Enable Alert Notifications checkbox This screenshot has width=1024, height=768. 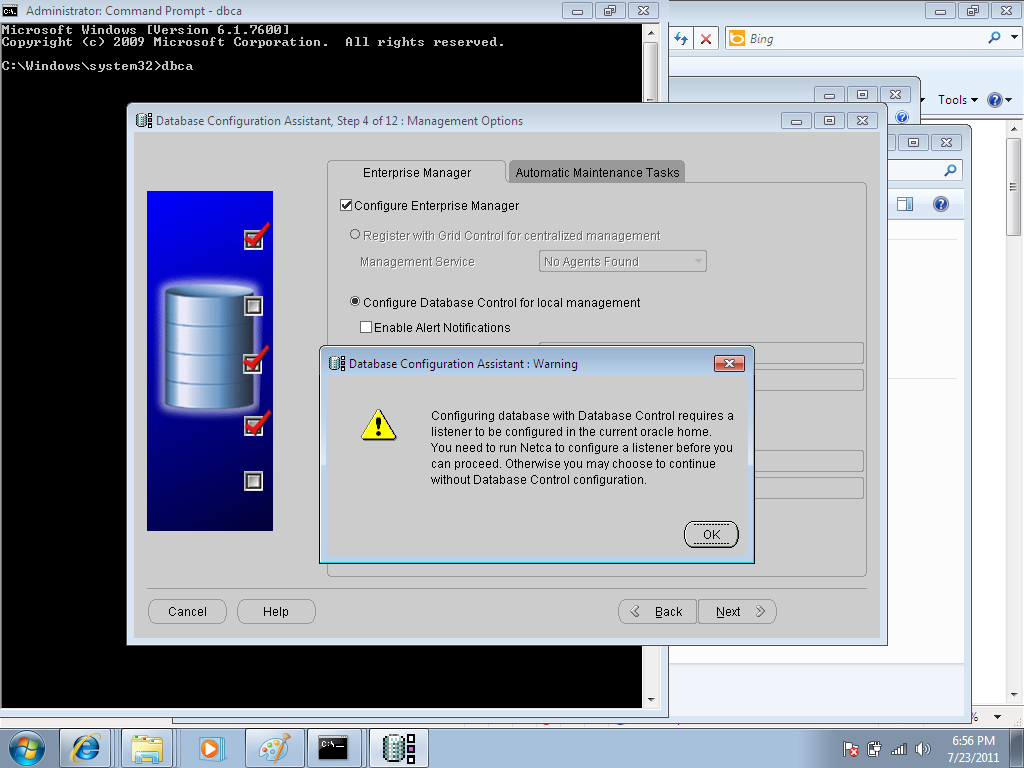[x=366, y=327]
